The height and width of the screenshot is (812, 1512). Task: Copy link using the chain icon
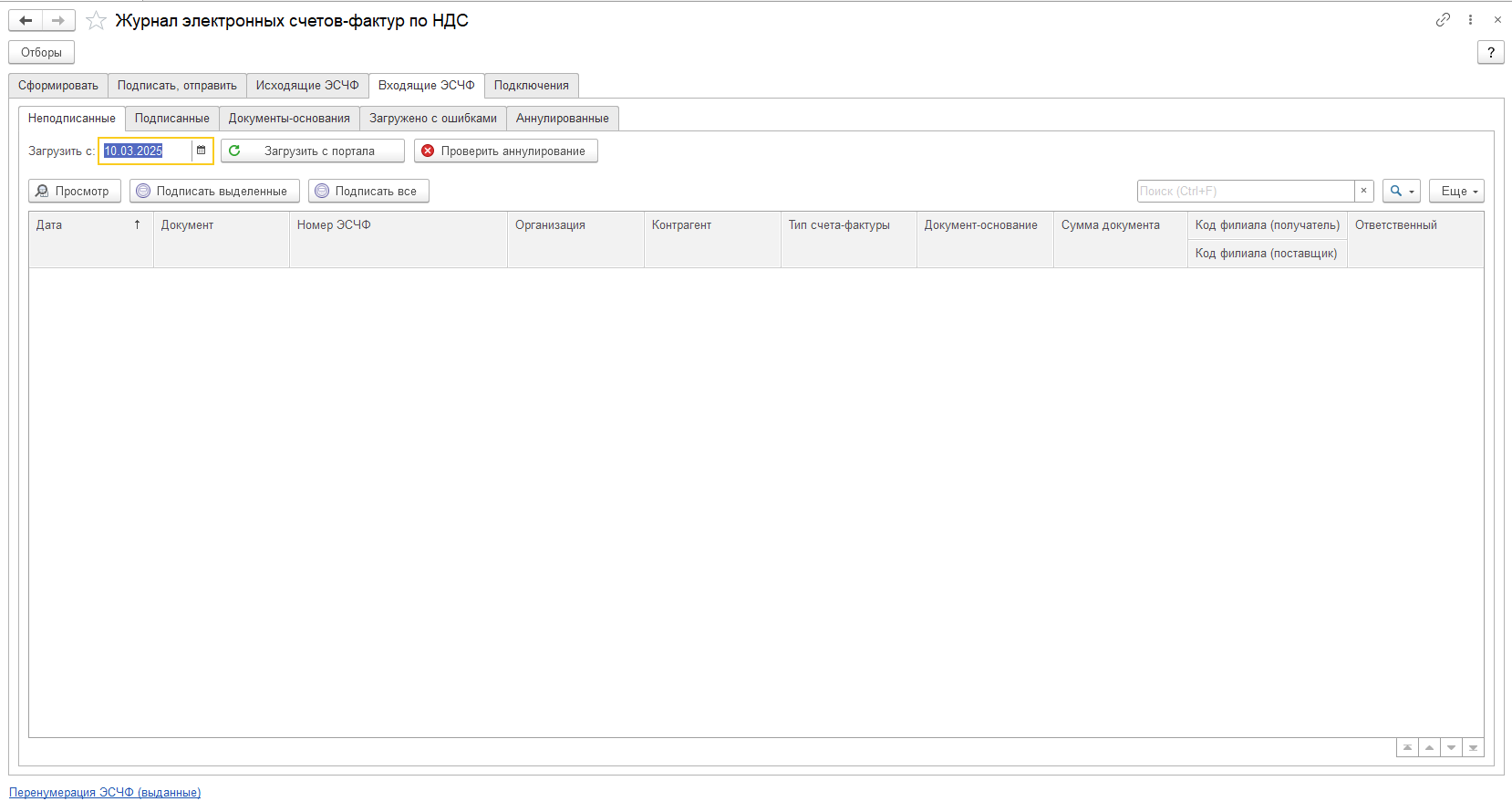coord(1443,19)
